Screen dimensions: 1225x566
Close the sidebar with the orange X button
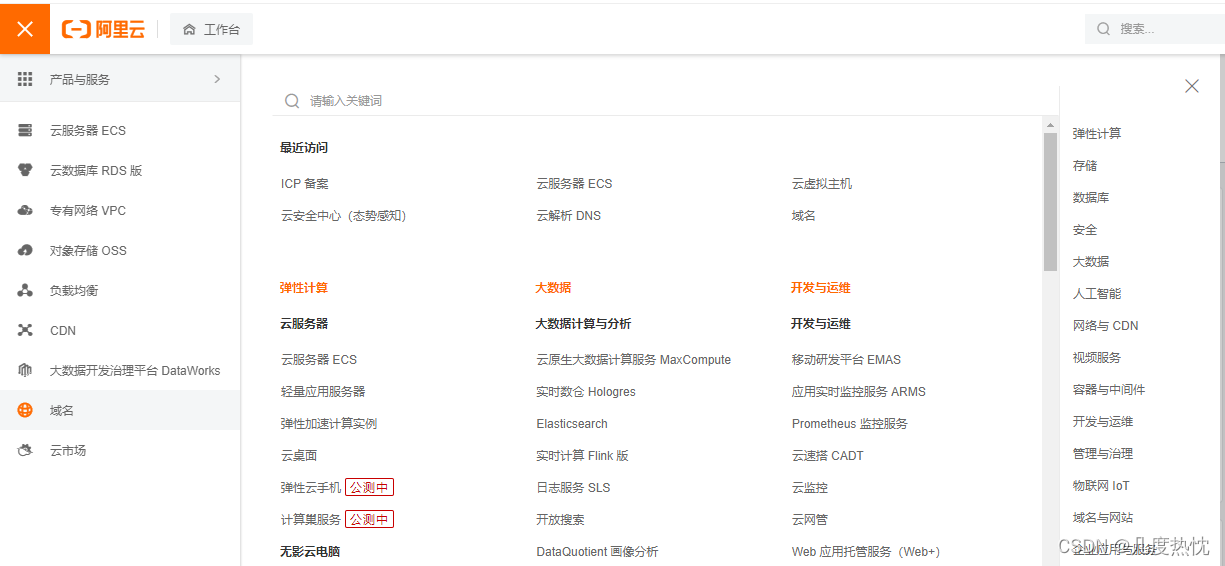point(25,29)
